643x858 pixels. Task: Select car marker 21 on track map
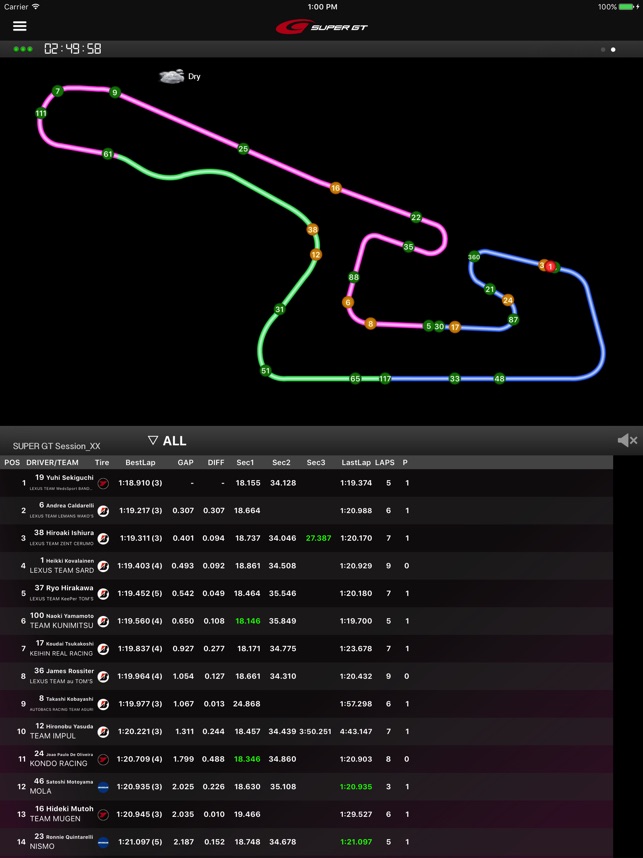490,289
